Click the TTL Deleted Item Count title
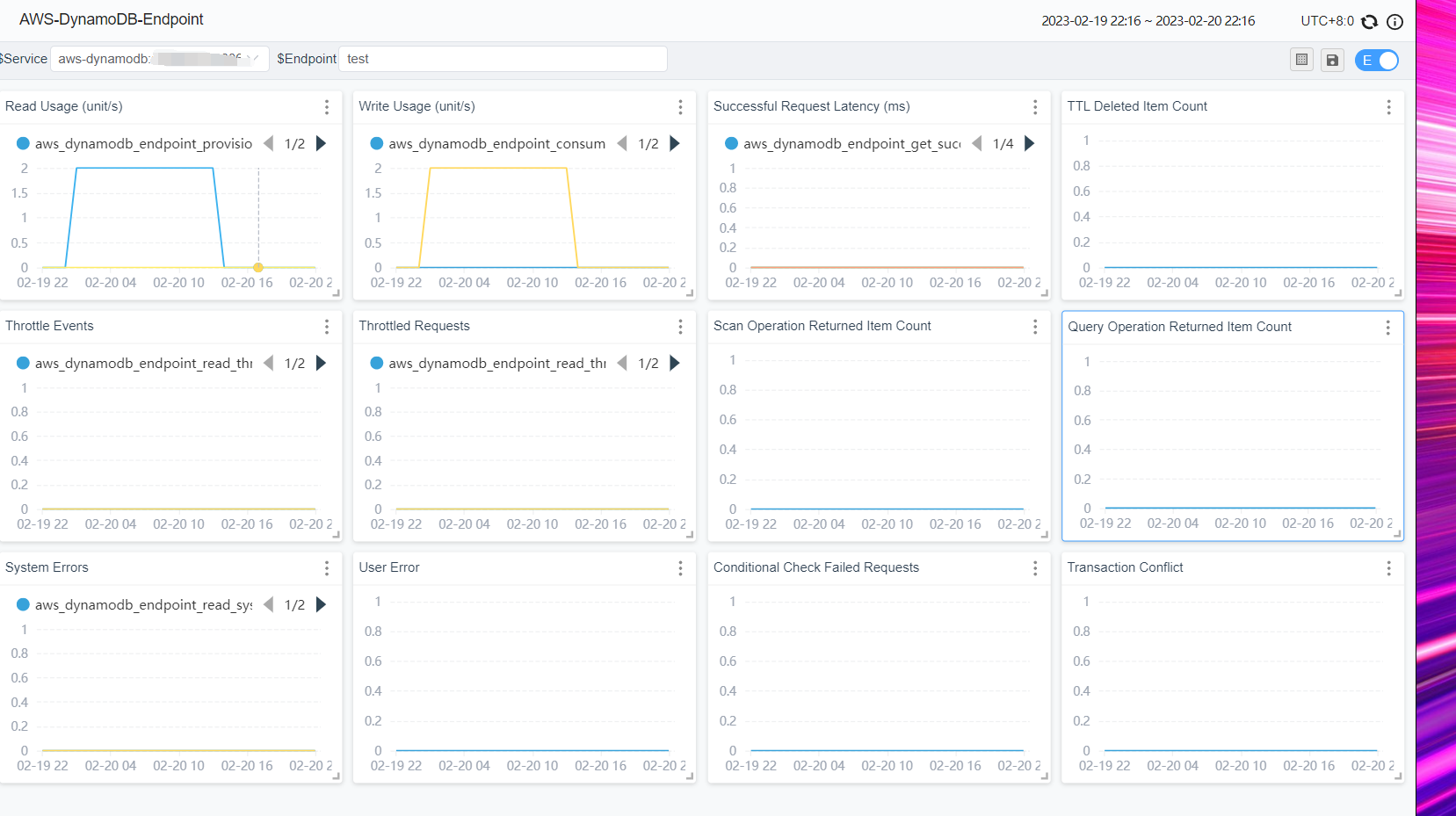Viewport: 1456px width, 816px height. click(1137, 106)
